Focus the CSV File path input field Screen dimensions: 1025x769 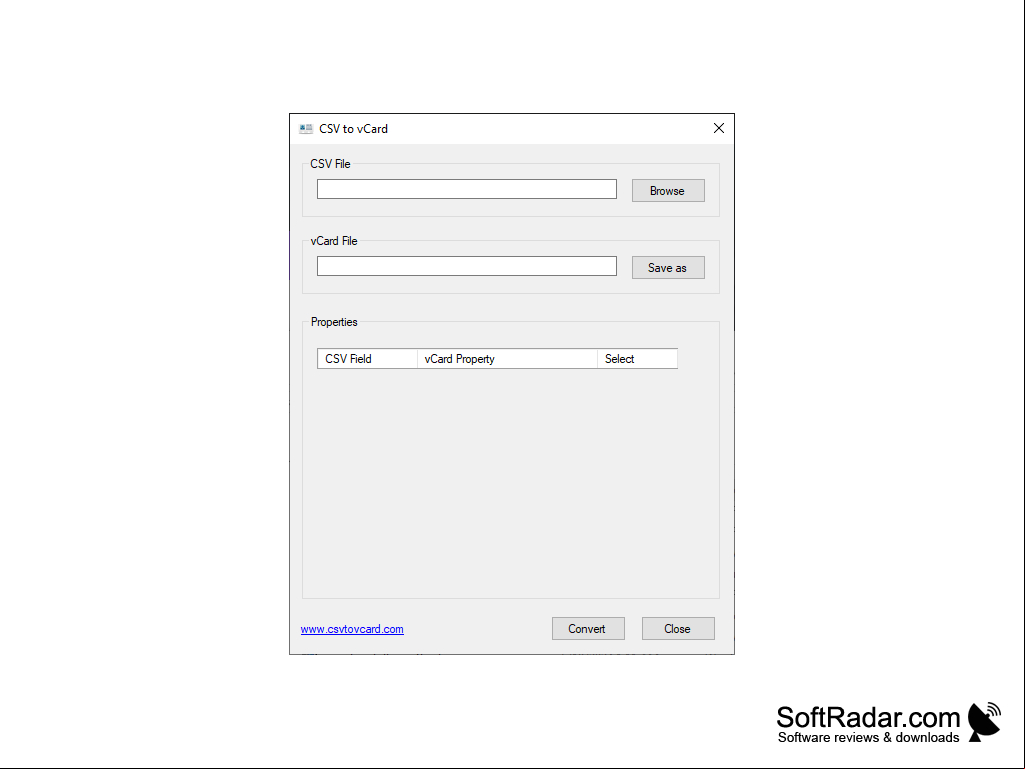pos(467,189)
